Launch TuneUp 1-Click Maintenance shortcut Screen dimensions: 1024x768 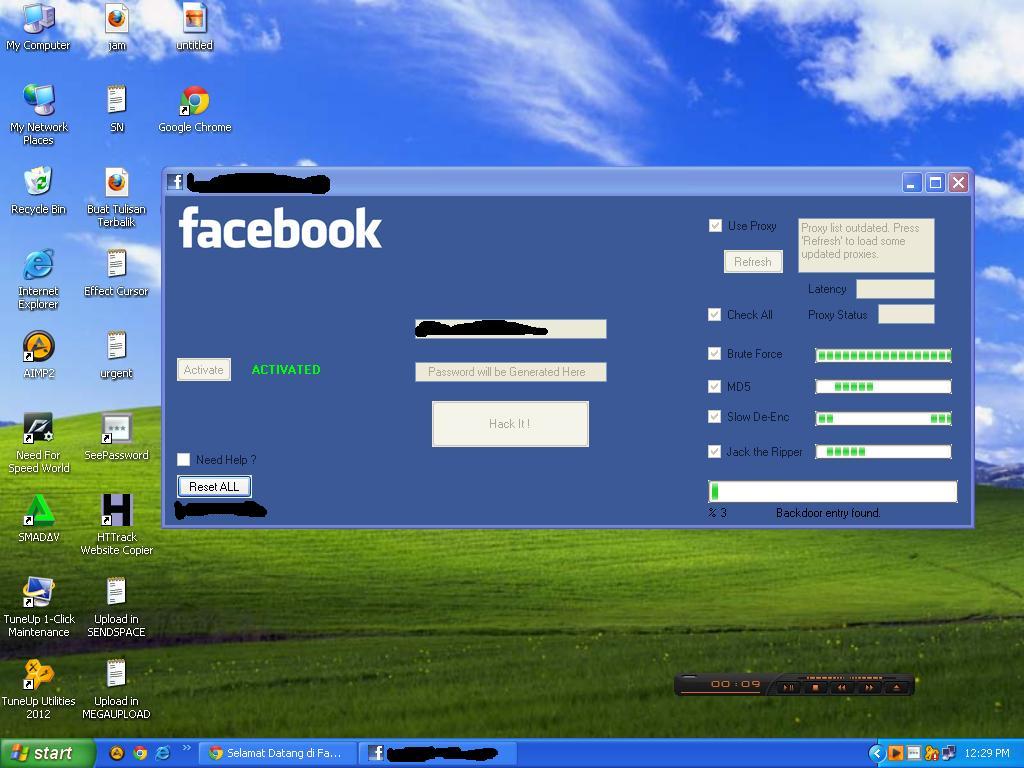click(x=39, y=607)
